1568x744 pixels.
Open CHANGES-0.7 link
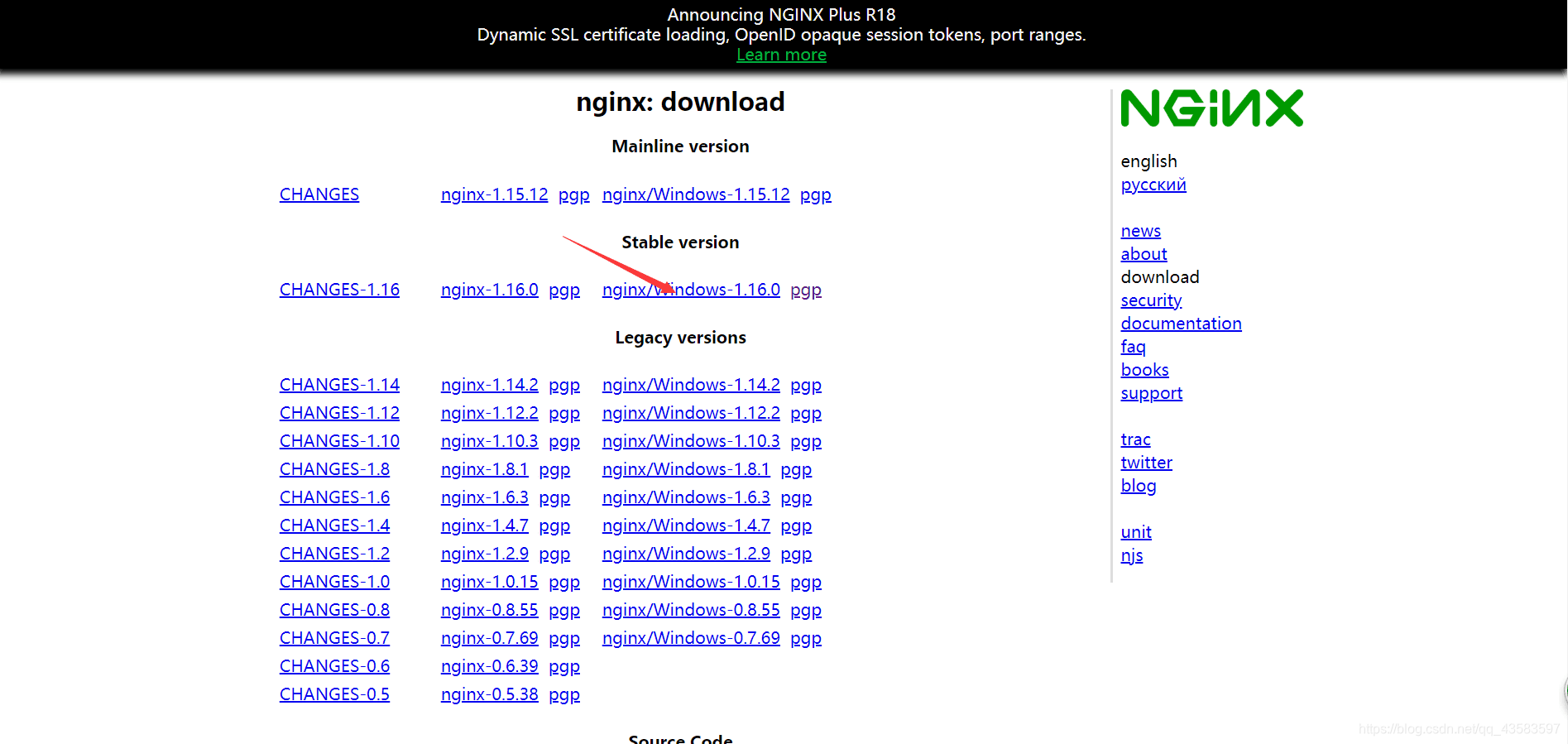(334, 638)
